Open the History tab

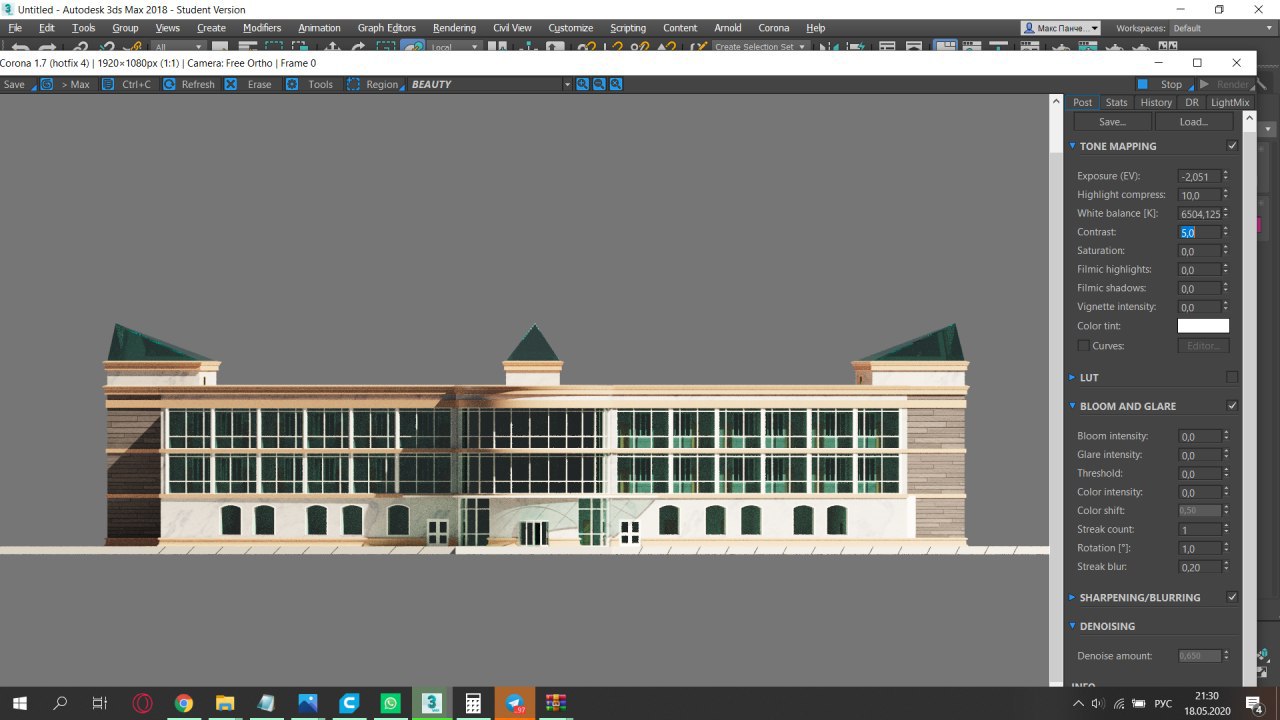click(x=1156, y=102)
